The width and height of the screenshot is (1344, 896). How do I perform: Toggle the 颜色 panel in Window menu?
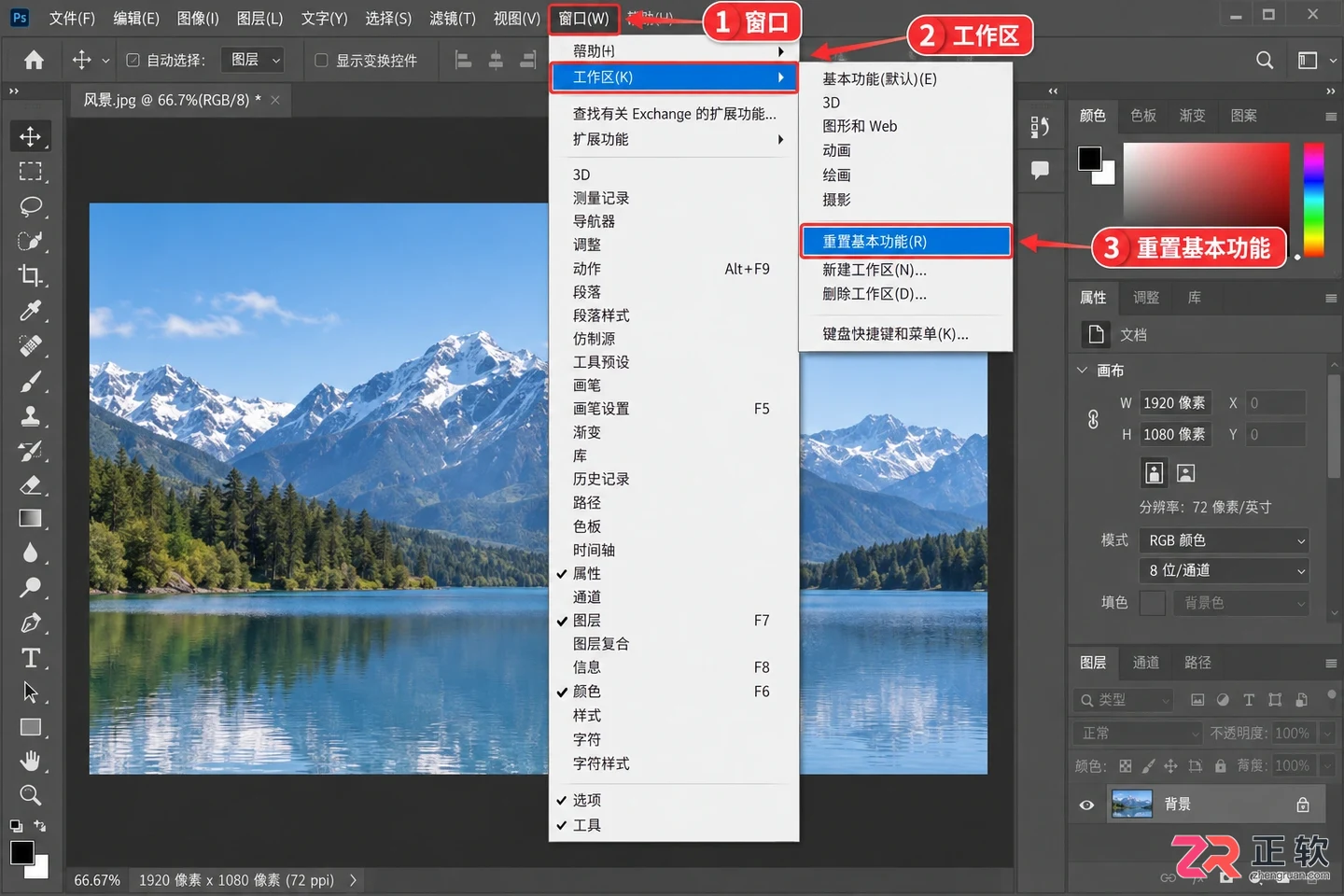pos(674,692)
